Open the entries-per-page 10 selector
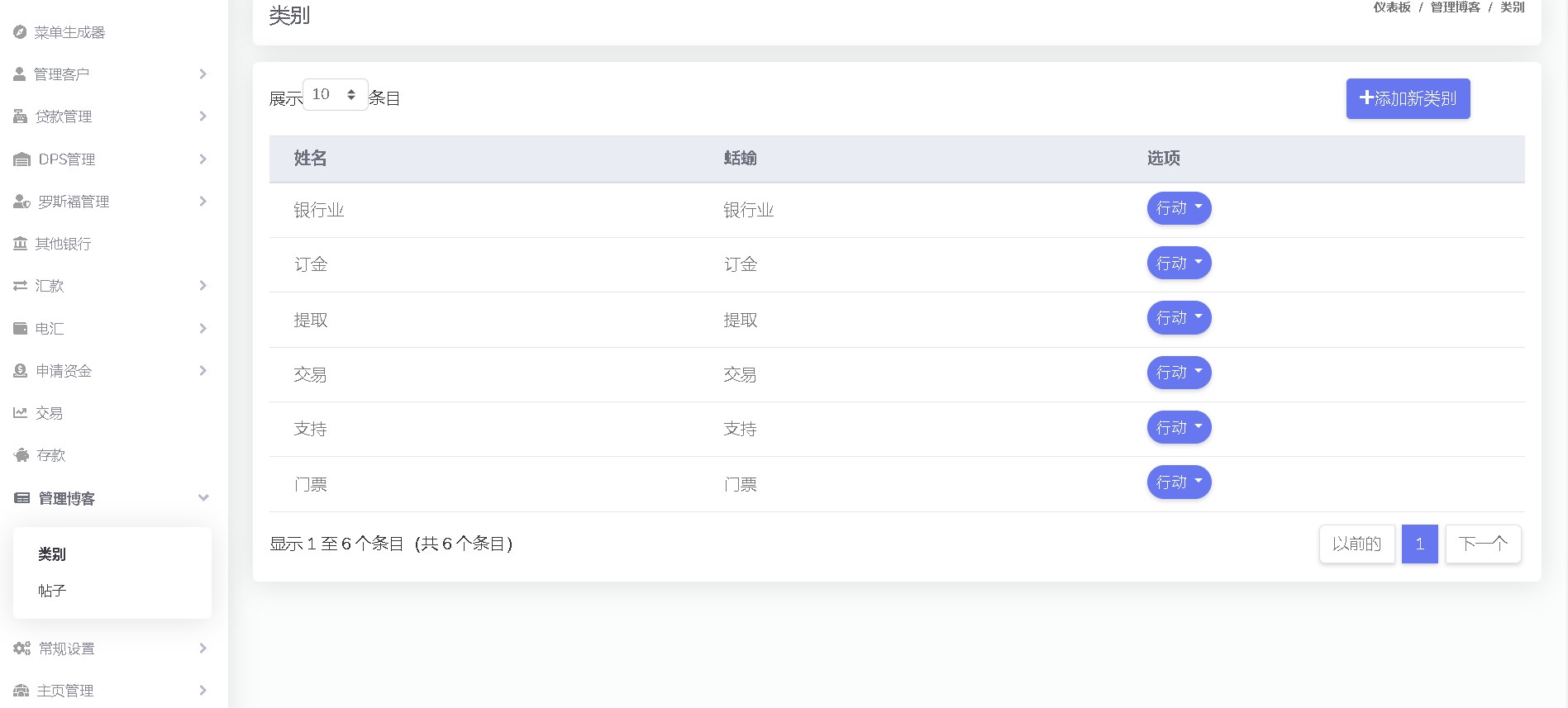This screenshot has width=1568, height=708. click(335, 95)
